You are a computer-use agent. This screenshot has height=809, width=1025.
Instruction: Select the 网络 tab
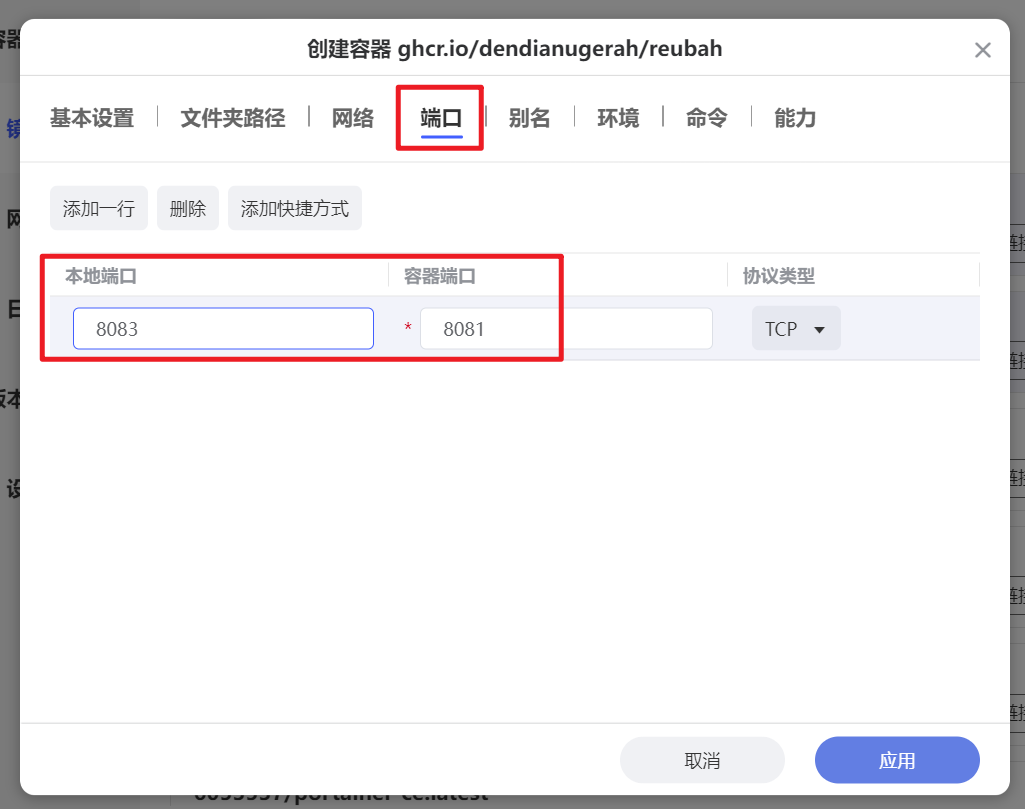click(351, 117)
